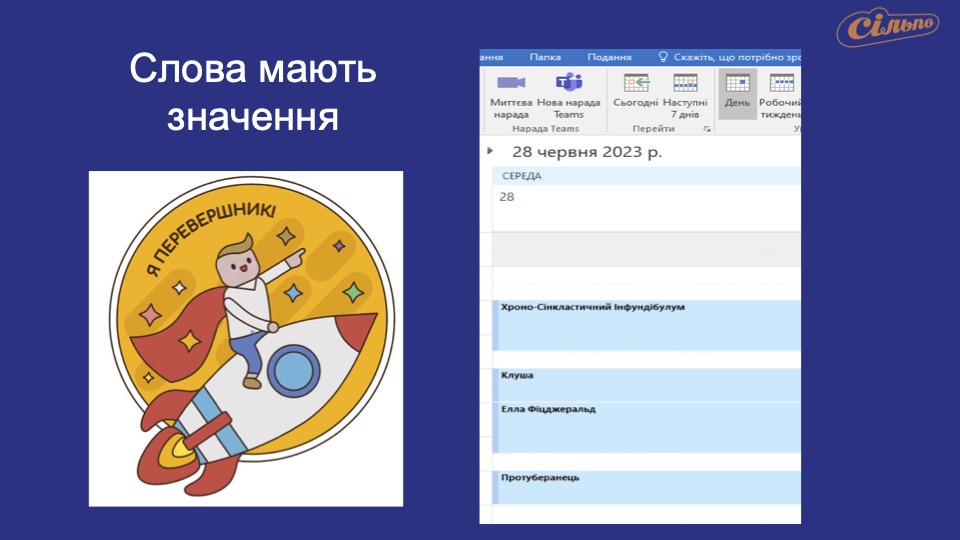Click the 28 червня 2023 р. date heading
960x540 pixels.
pyautogui.click(x=587, y=152)
